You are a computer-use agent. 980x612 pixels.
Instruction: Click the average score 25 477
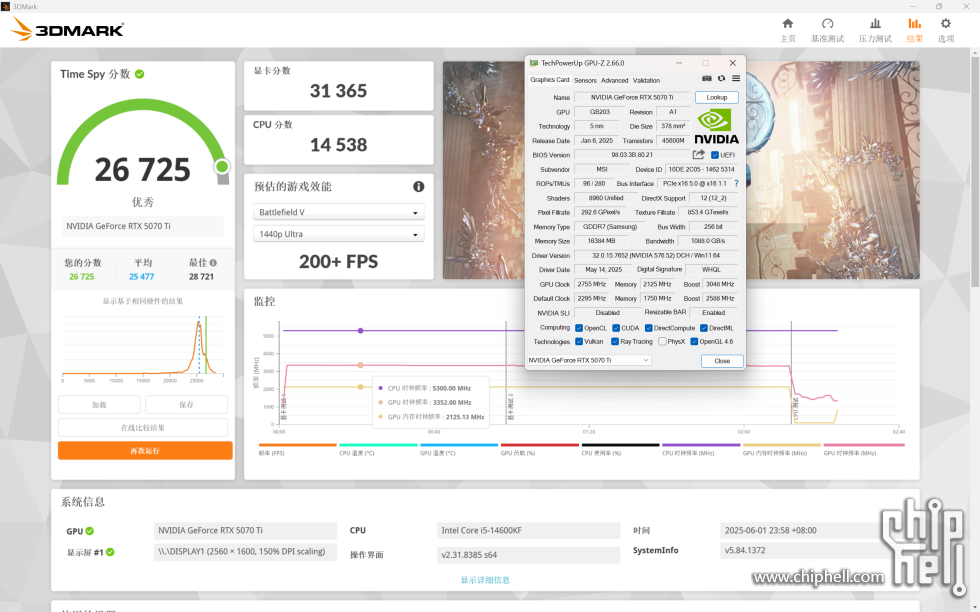pos(141,276)
